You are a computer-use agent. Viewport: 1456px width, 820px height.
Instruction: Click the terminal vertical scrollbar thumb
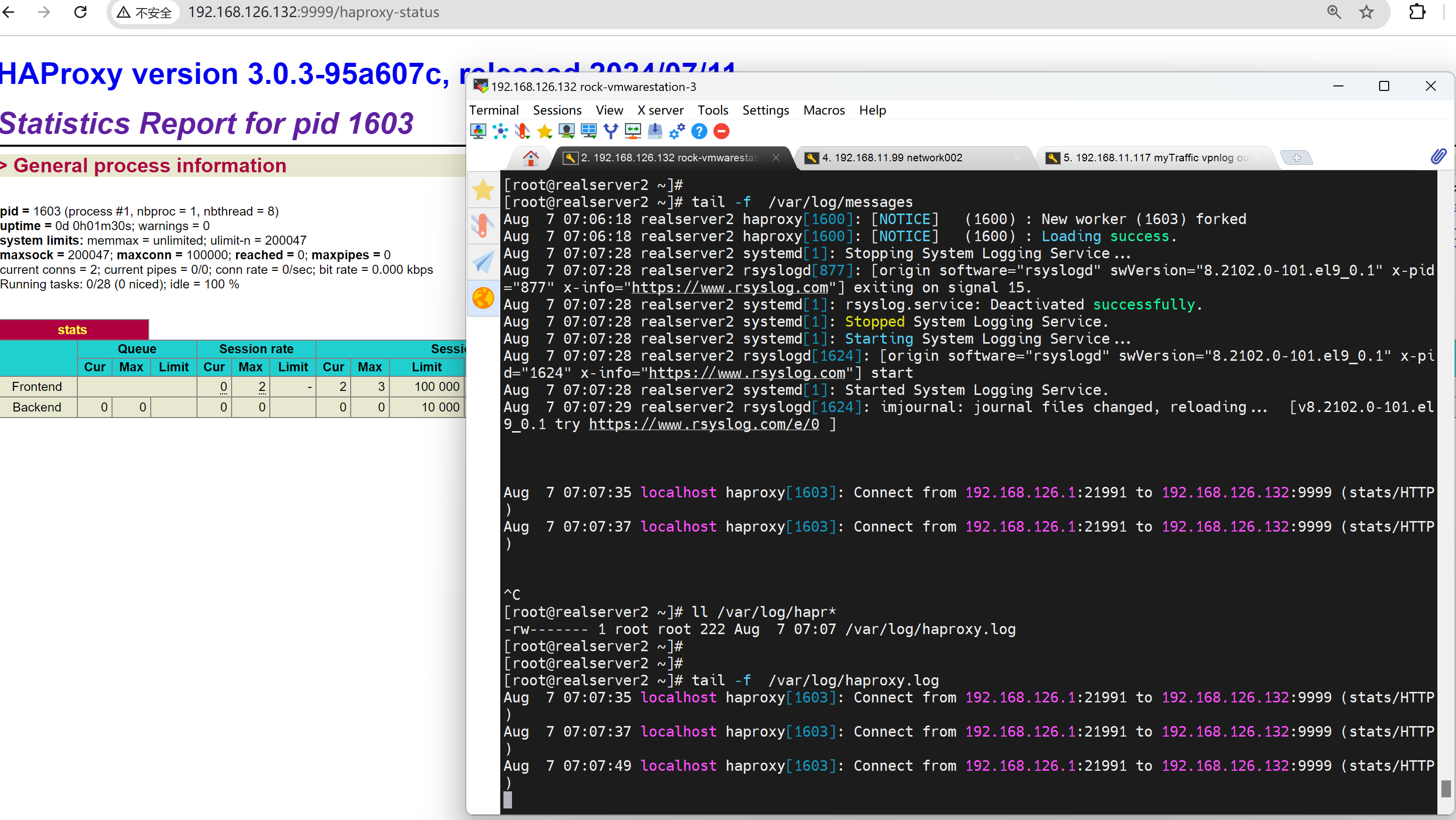(x=1445, y=788)
